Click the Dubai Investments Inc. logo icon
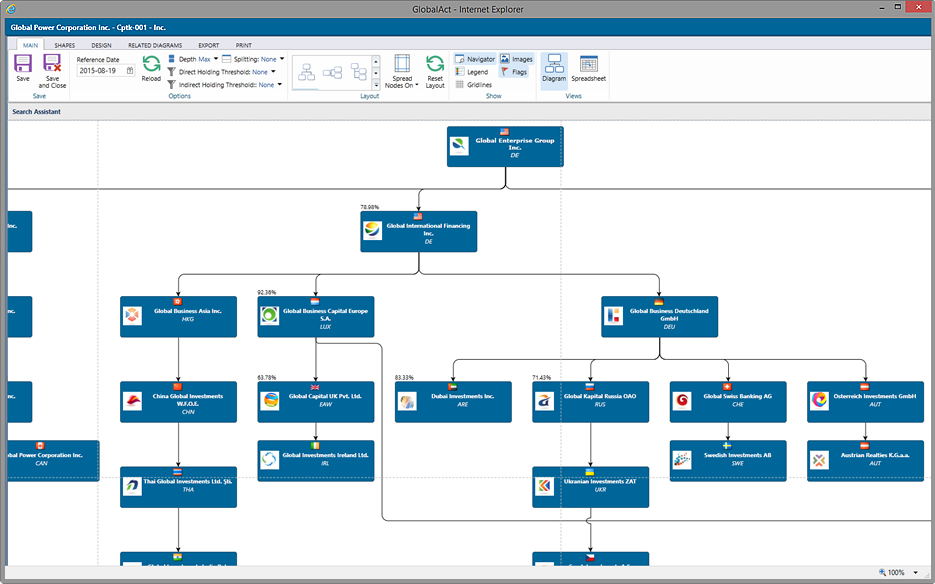935x584 pixels. coord(407,401)
